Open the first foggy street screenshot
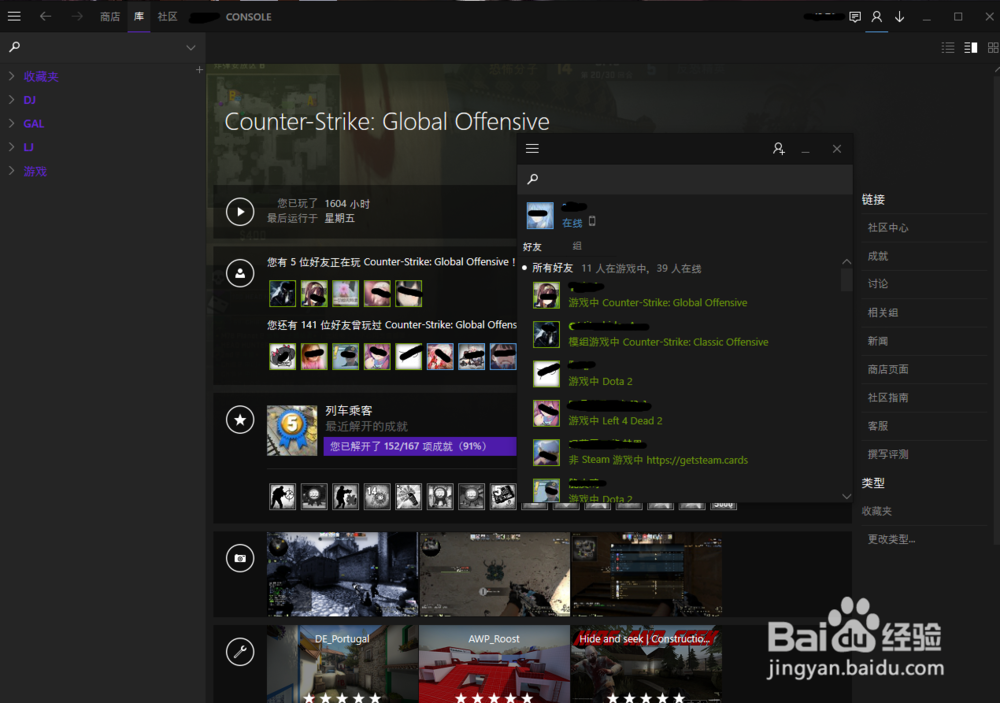The height and width of the screenshot is (703, 1000). [x=342, y=574]
